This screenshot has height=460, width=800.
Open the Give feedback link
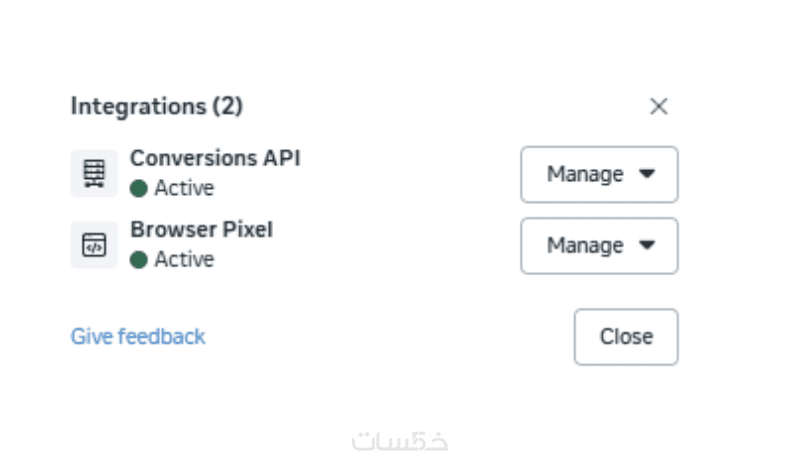[x=138, y=336]
